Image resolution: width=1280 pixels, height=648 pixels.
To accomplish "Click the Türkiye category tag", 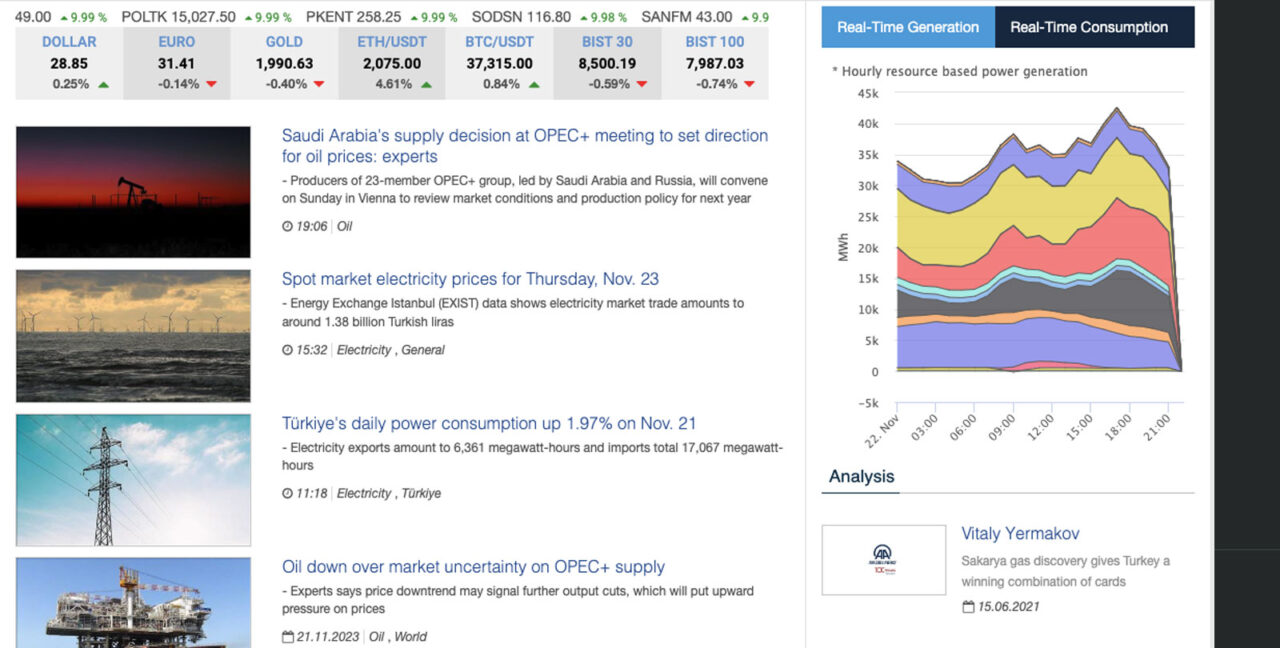I will click(x=423, y=493).
